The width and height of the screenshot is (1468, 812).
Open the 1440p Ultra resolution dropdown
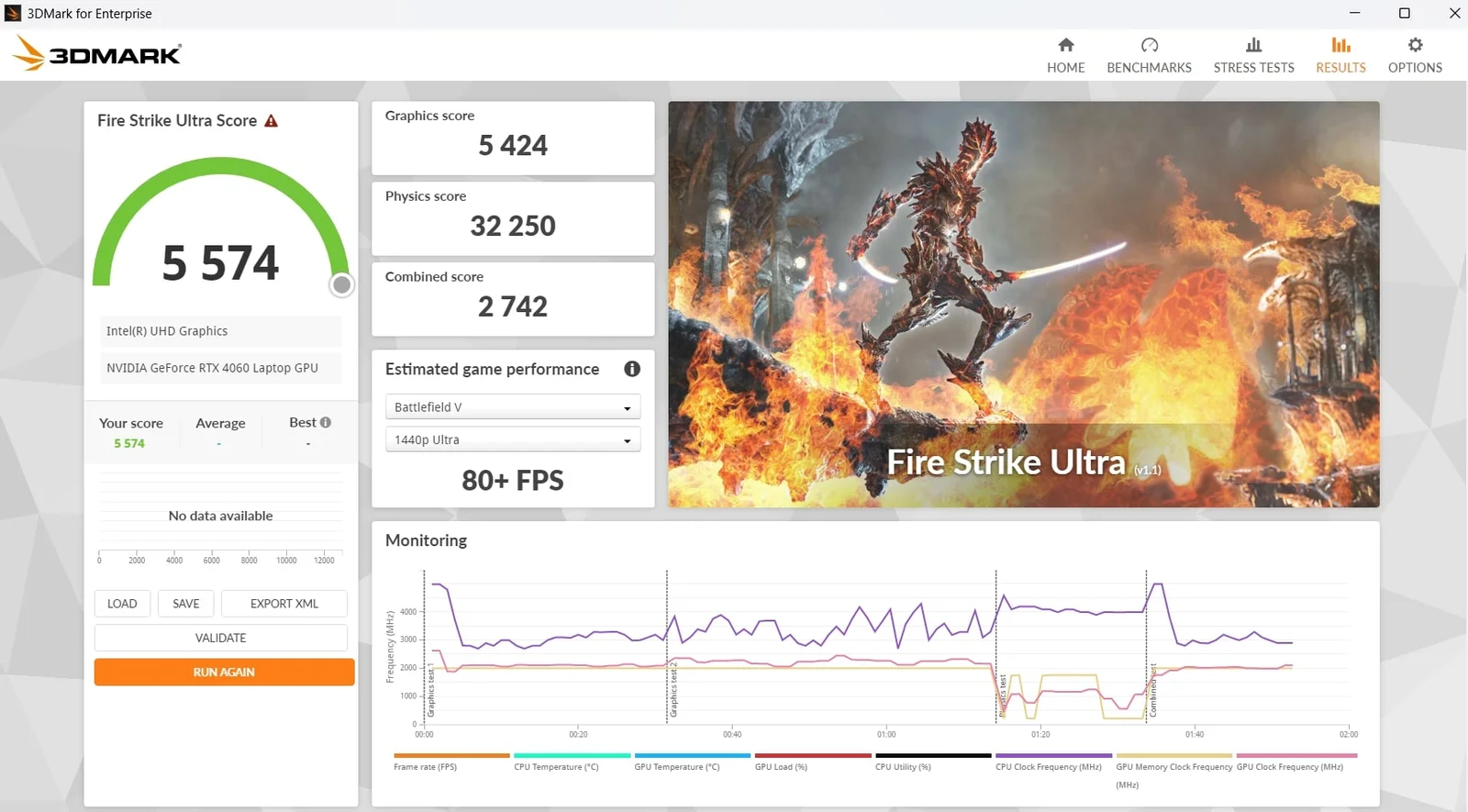tap(512, 439)
